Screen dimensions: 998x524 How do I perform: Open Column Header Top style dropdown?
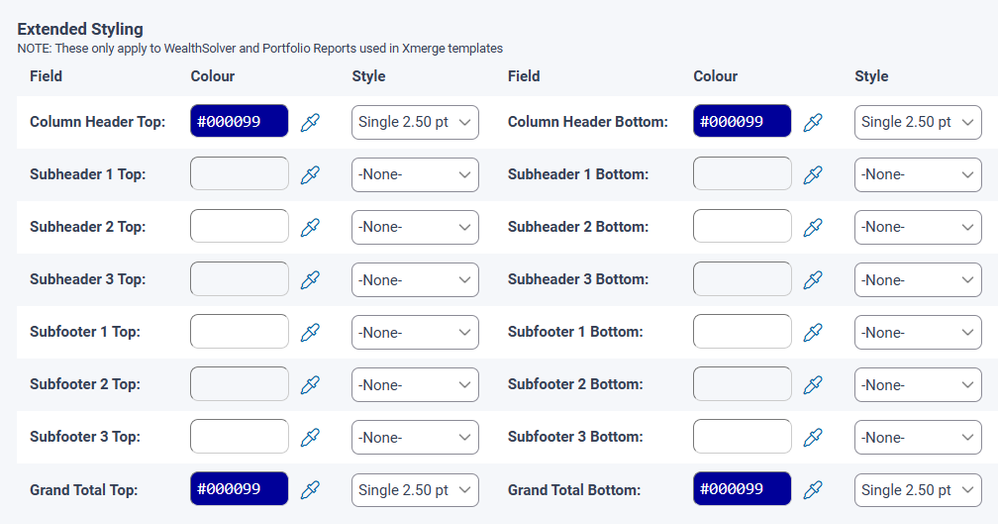coord(415,122)
